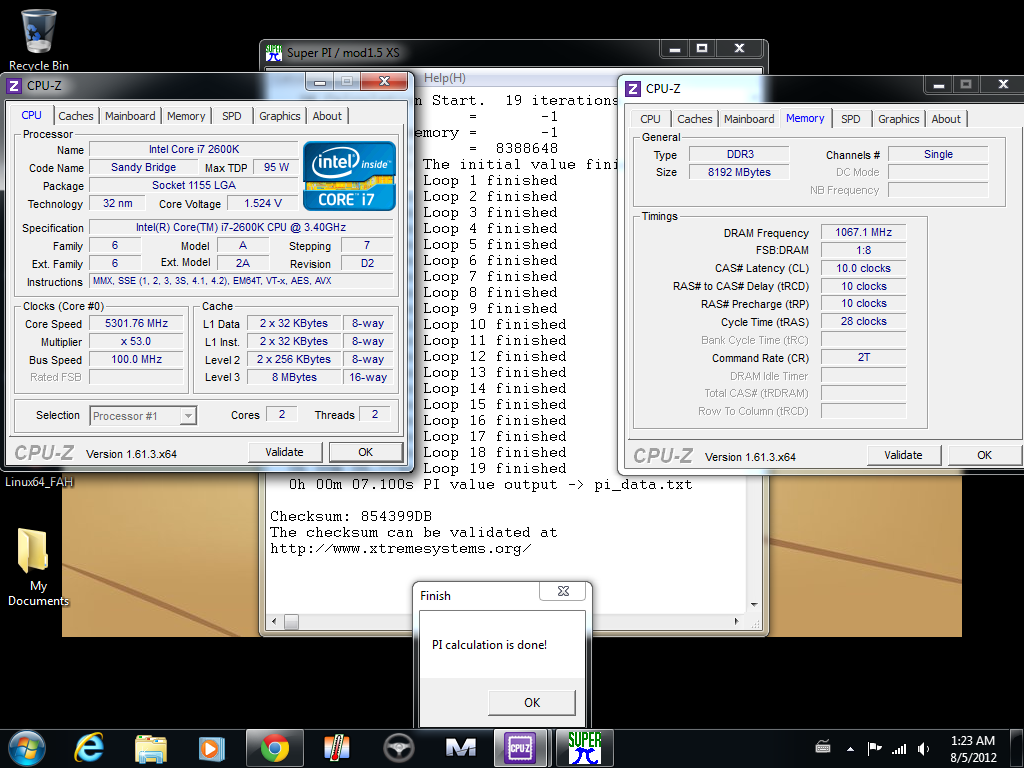The height and width of the screenshot is (768, 1024).
Task: Click the Super PI vertical scroll down arrow
Action: coord(754,605)
